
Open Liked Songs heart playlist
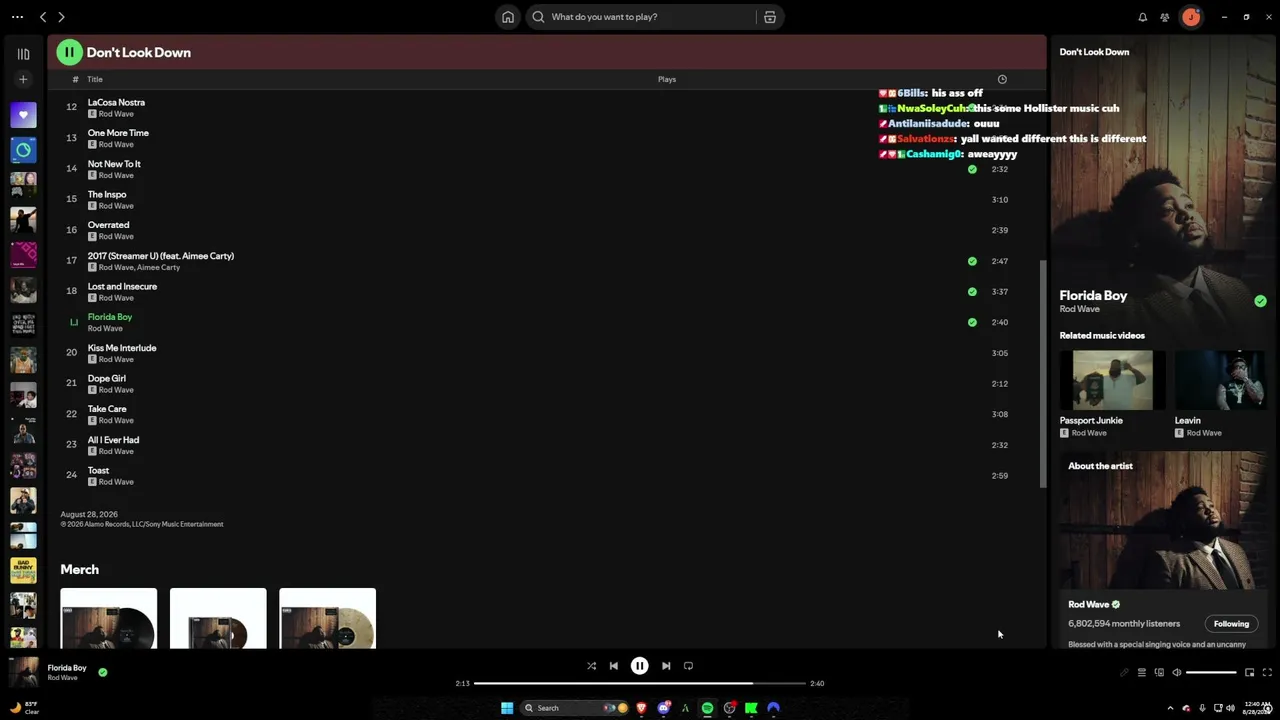tap(24, 115)
